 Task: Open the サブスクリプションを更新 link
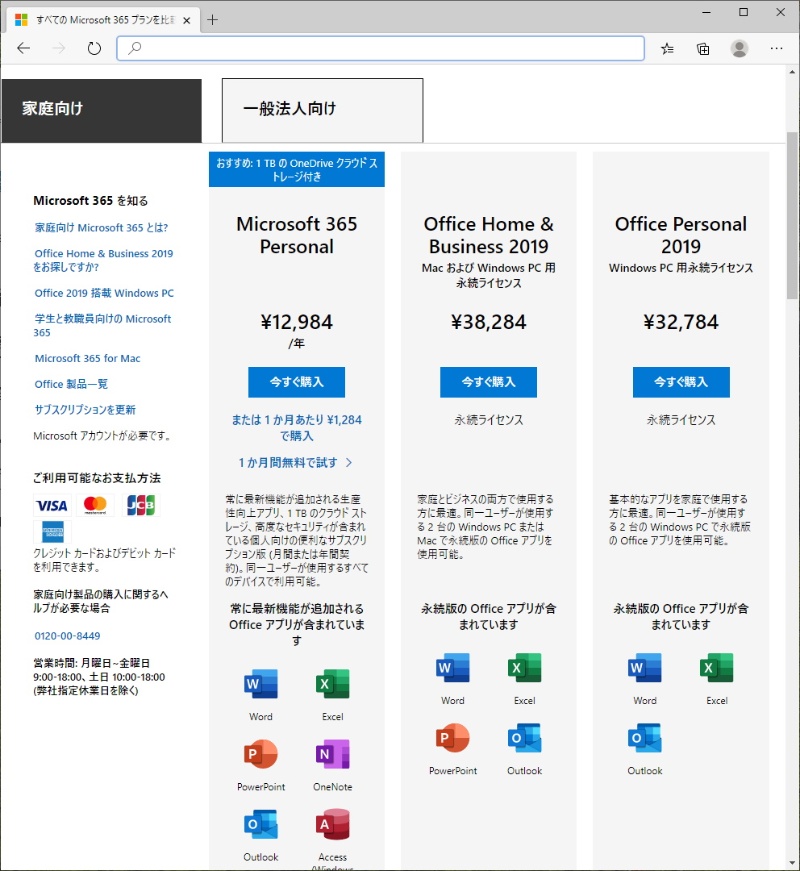click(x=85, y=410)
